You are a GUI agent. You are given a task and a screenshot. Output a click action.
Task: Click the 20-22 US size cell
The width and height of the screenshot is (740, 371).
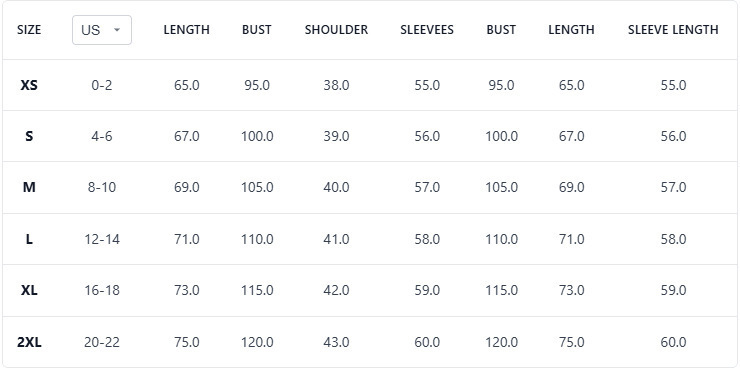102,342
